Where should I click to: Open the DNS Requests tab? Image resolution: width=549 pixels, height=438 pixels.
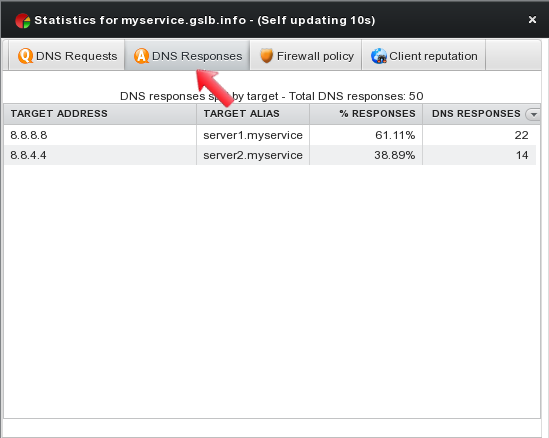pyautogui.click(x=67, y=56)
